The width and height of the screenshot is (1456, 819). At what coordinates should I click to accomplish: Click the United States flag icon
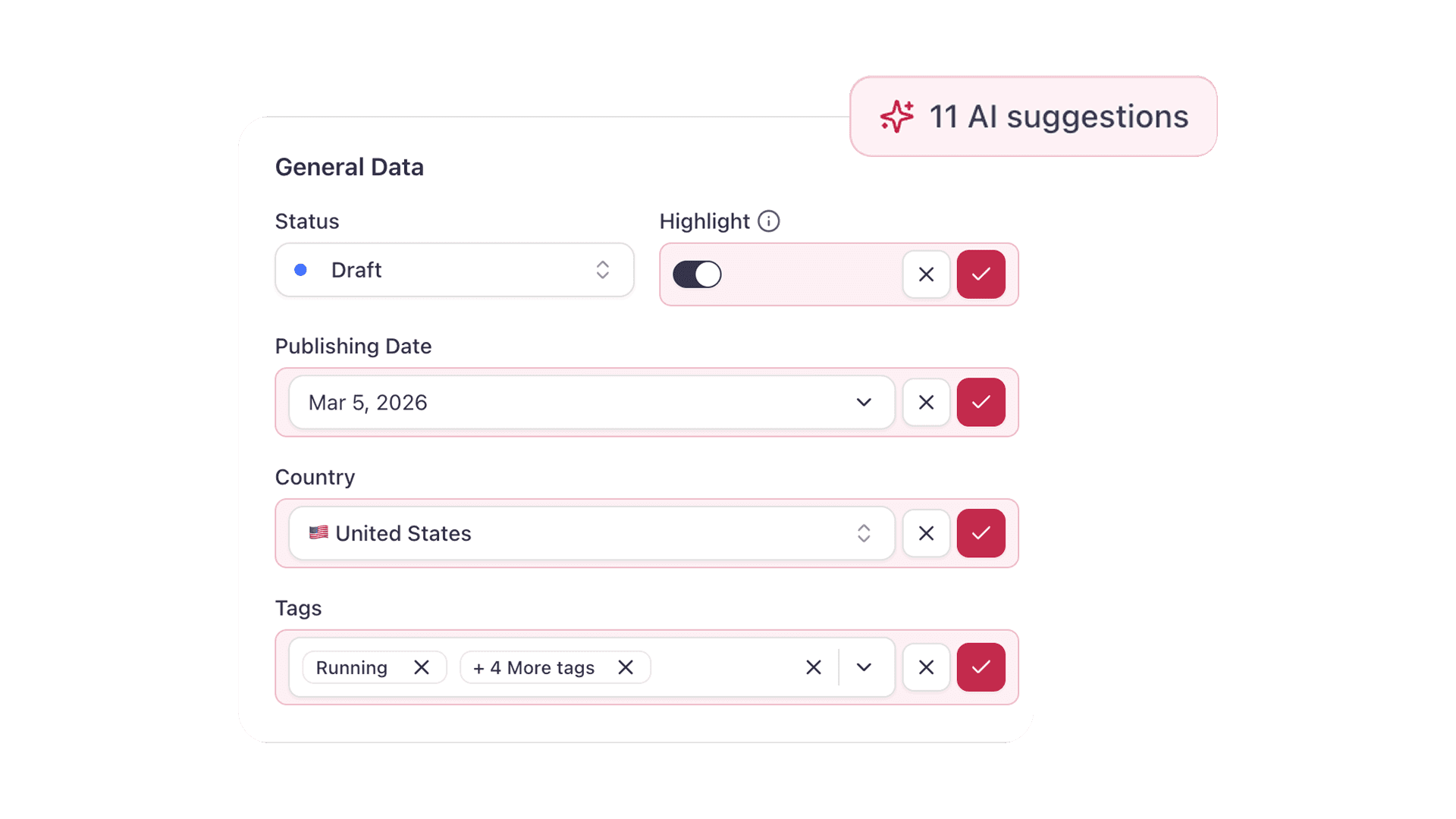pyautogui.click(x=318, y=533)
